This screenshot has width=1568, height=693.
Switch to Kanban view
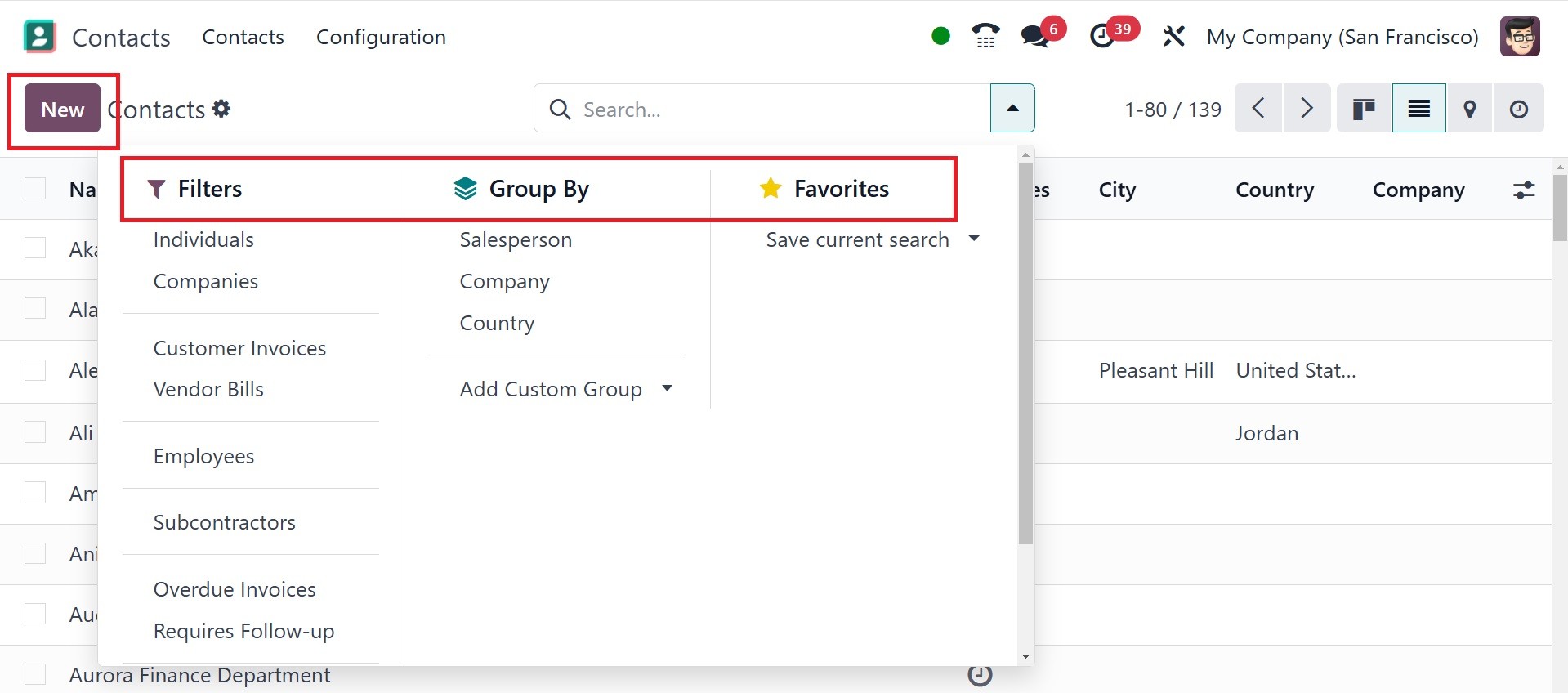(1364, 109)
